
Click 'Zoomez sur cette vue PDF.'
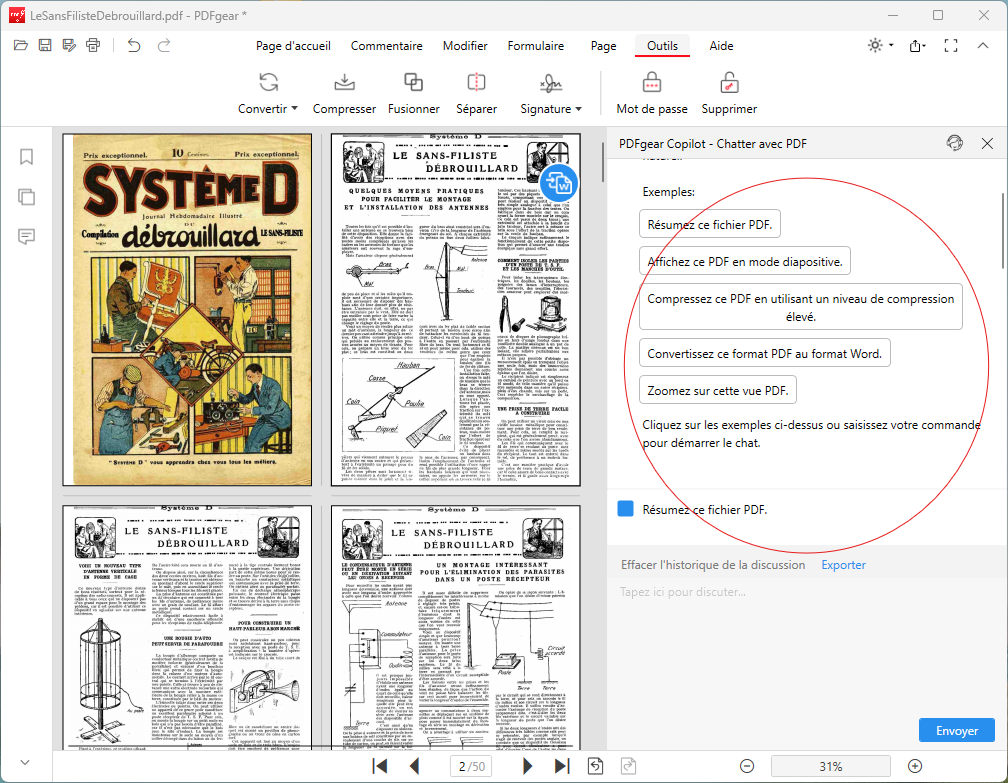(717, 391)
